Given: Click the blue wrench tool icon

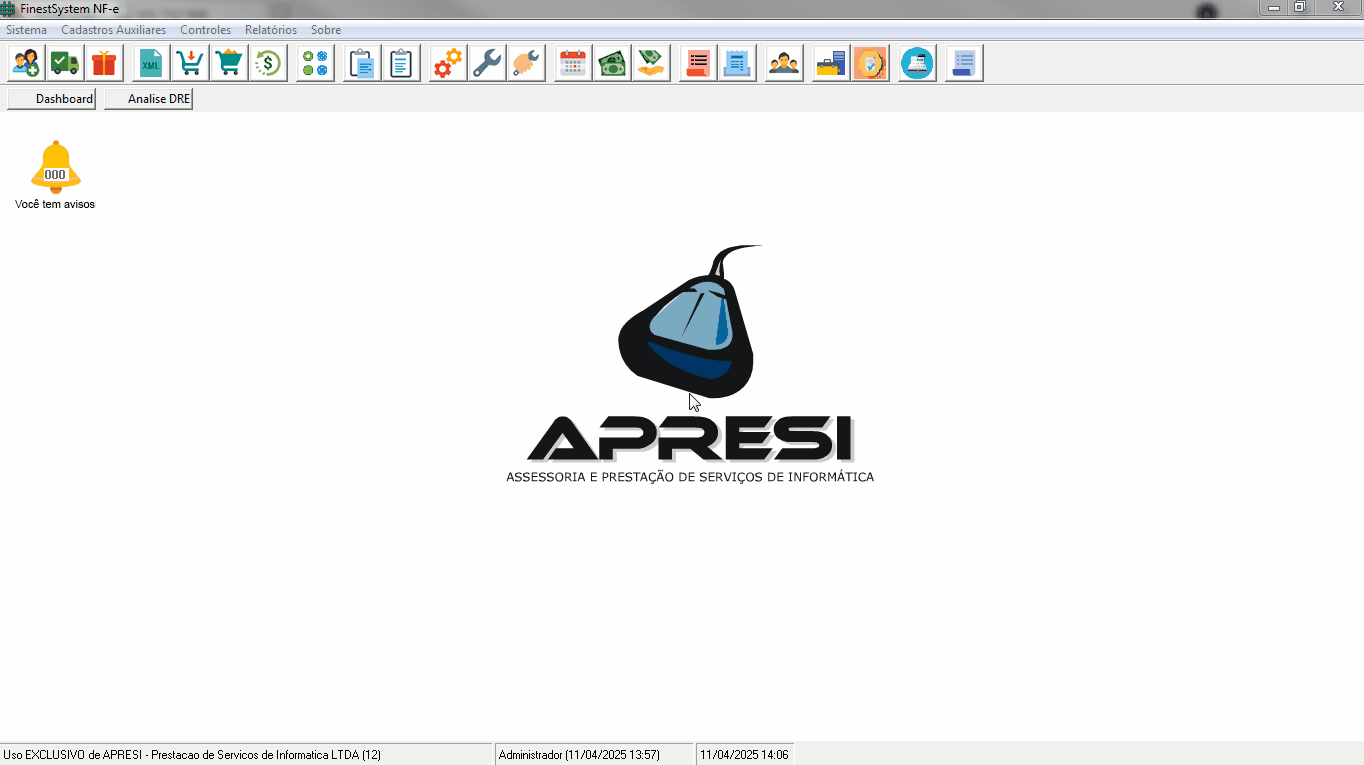Looking at the screenshot, I should pos(487,64).
